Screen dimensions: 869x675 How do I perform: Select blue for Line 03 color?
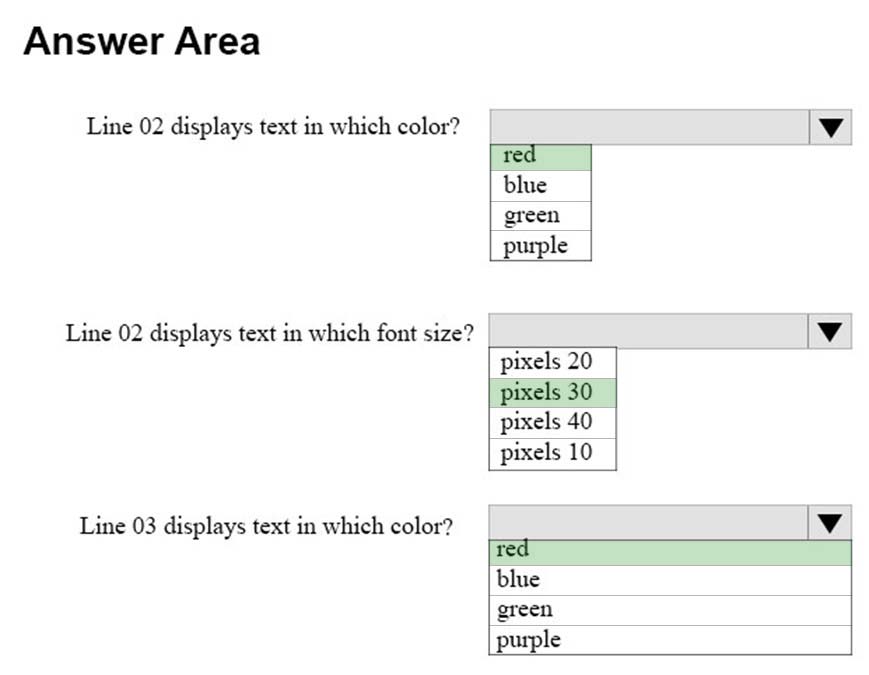(670, 580)
